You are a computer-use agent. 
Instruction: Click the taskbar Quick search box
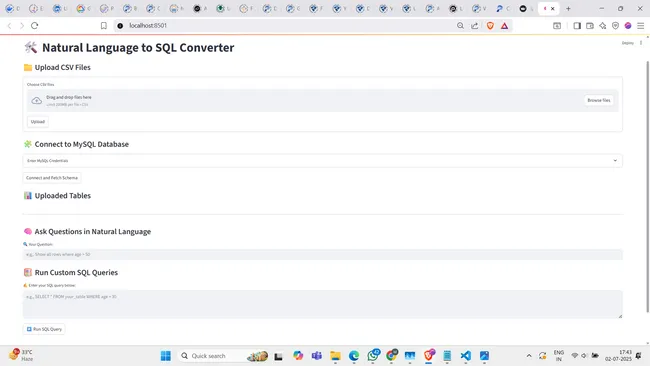(x=224, y=356)
